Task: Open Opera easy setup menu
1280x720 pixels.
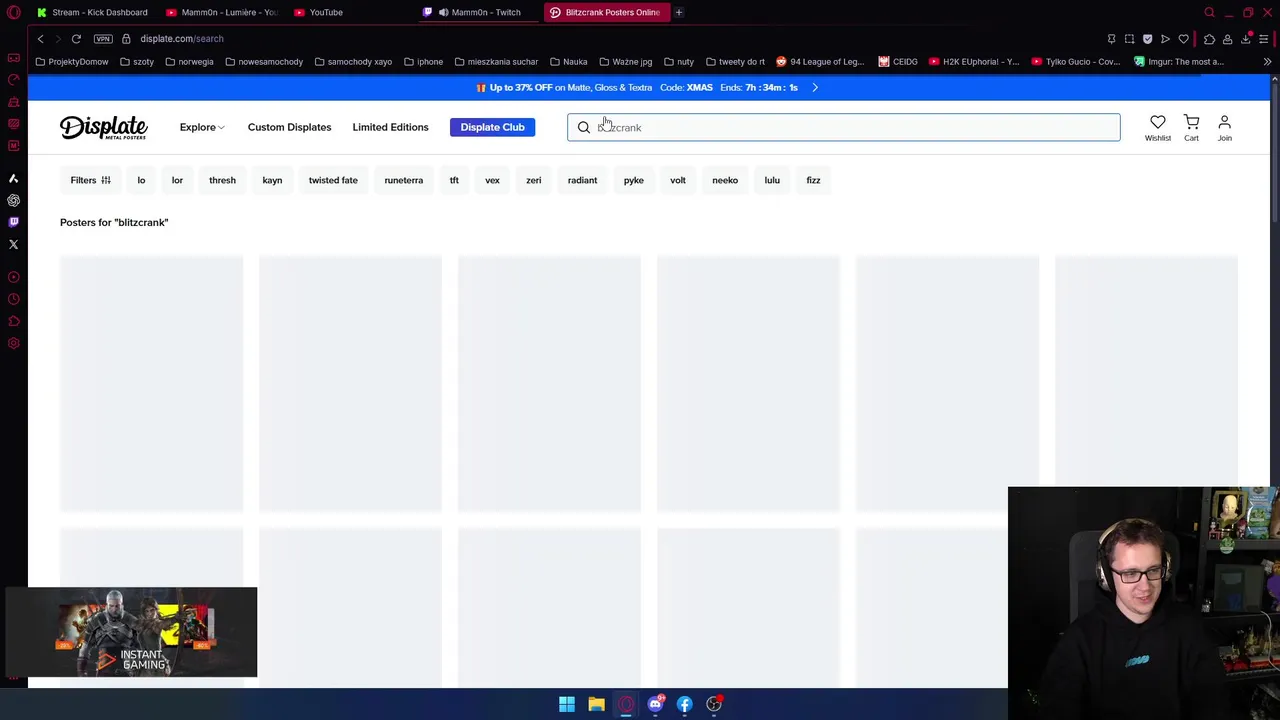Action: click(1263, 39)
